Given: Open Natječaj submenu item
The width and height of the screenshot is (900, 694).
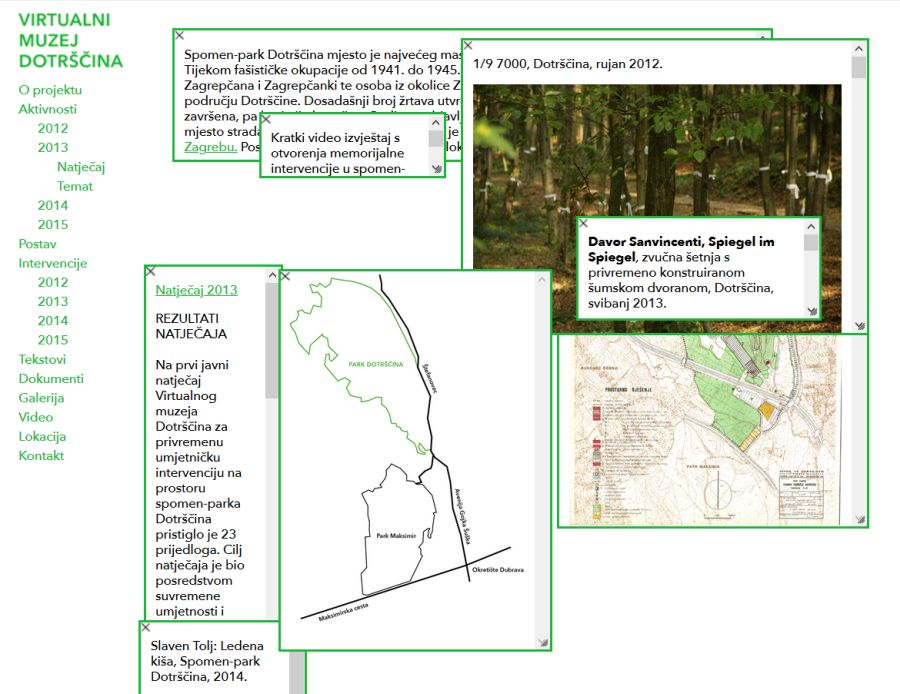Looking at the screenshot, I should (81, 167).
